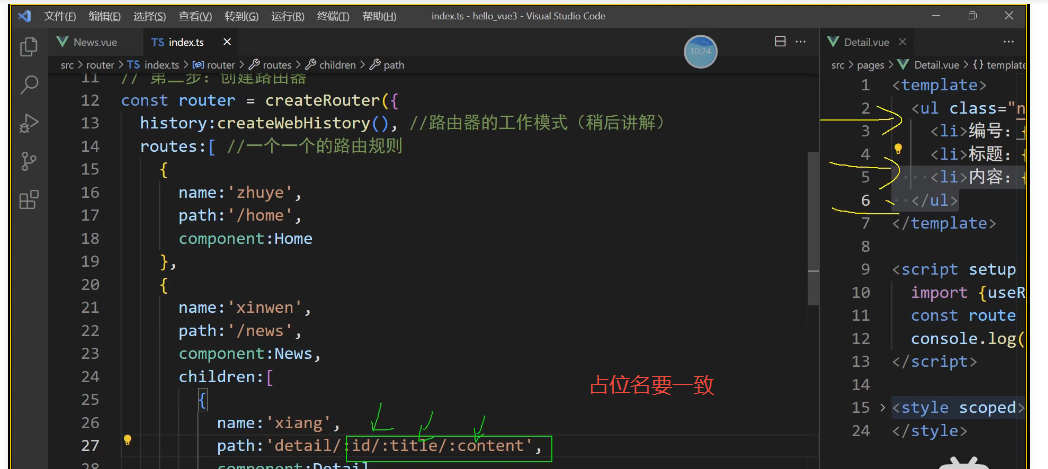Click the VS Code logo icon
The width and height of the screenshot is (1048, 469).
[24, 16]
